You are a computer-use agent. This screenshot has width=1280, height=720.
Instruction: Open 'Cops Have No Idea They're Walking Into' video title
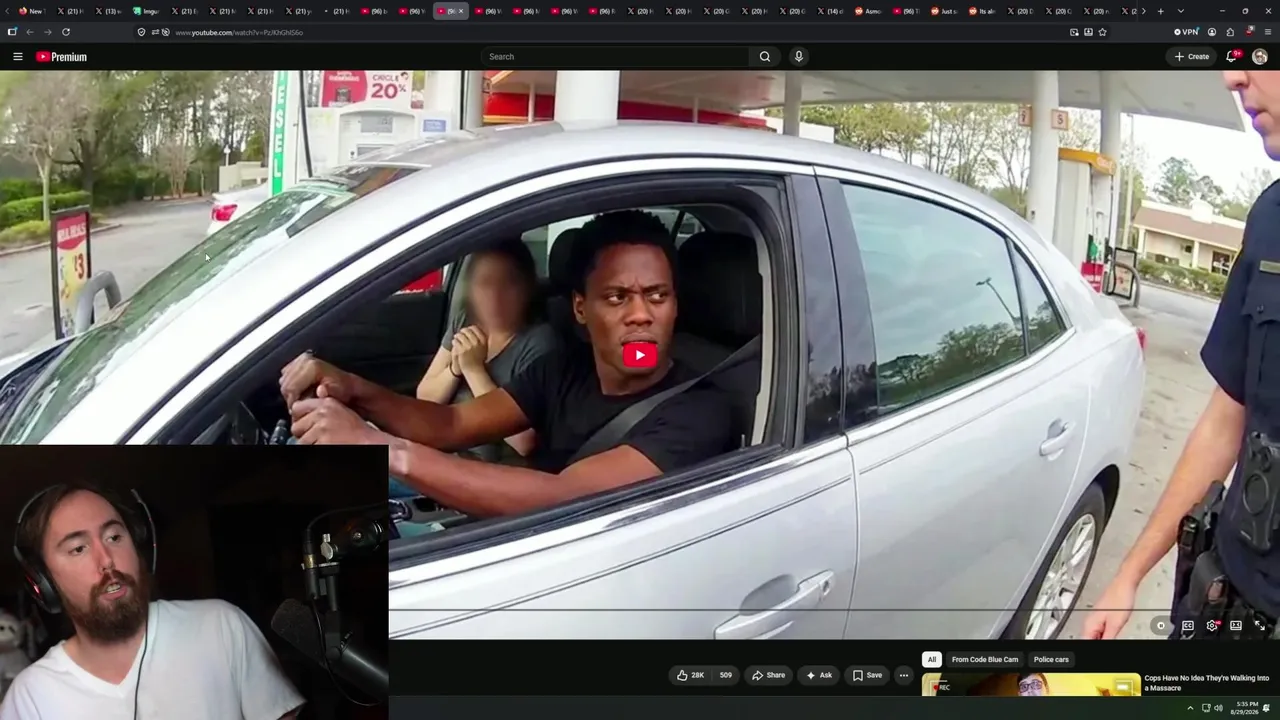(x=1206, y=683)
